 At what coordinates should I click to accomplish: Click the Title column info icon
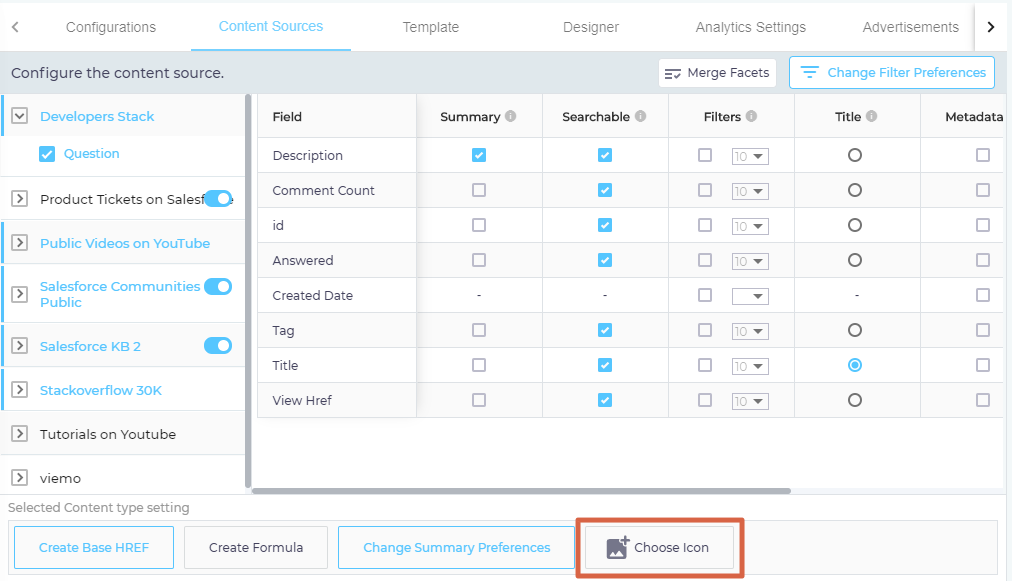click(871, 116)
